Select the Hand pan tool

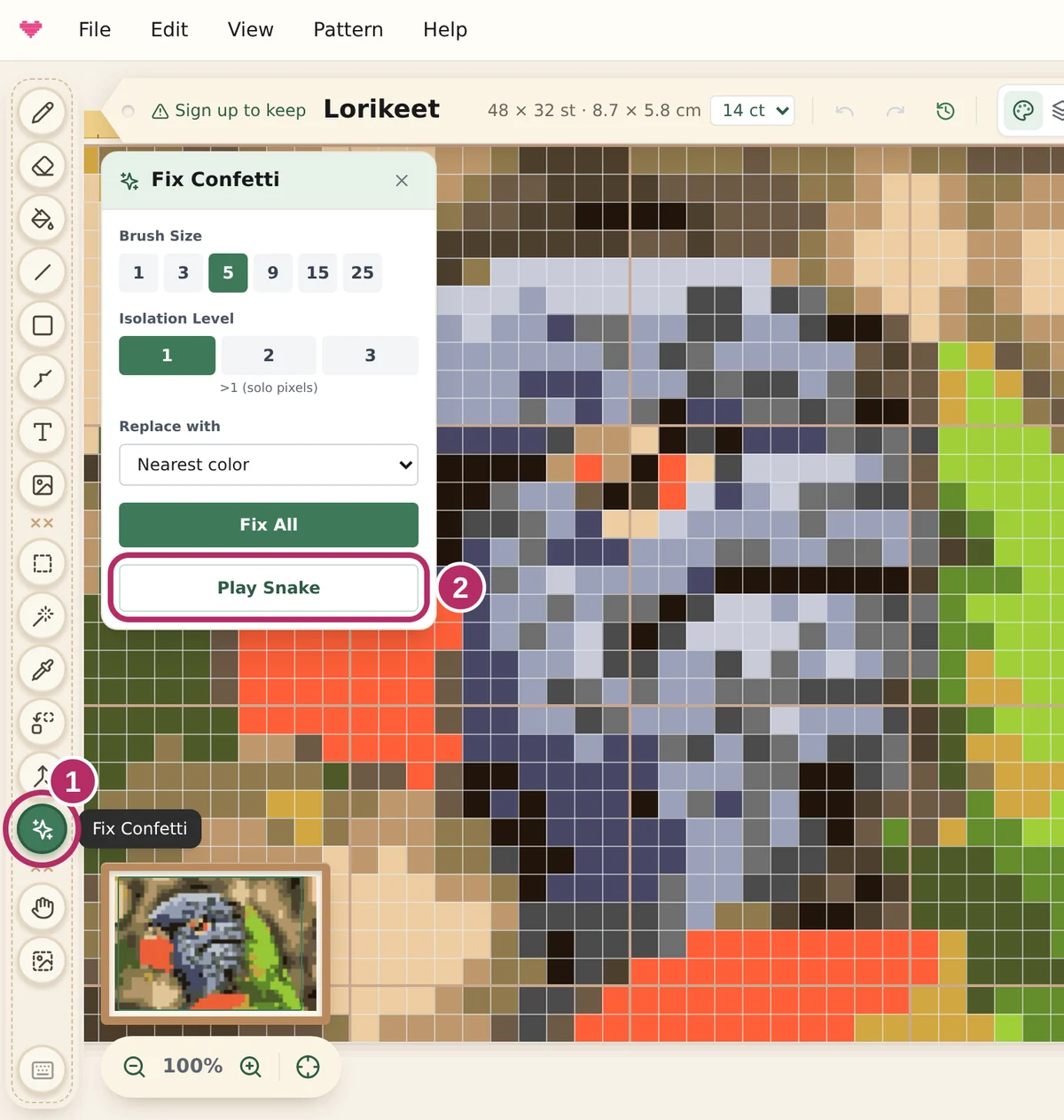[43, 907]
